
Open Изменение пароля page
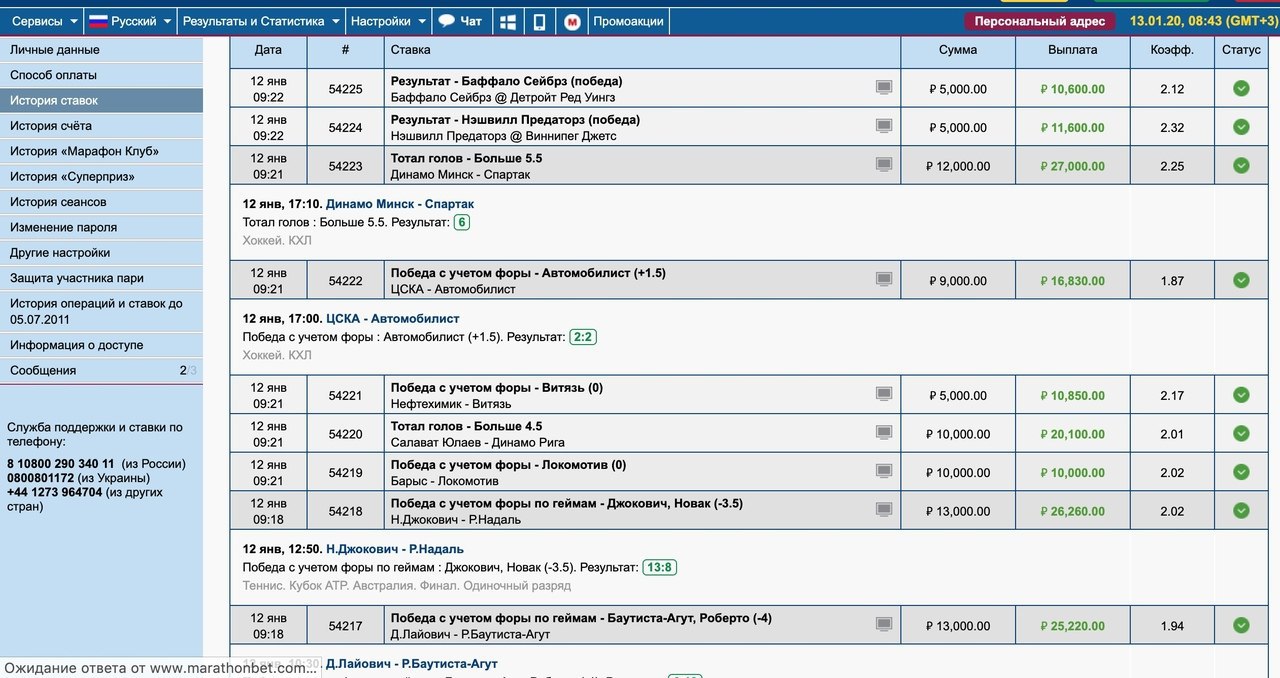[101, 227]
